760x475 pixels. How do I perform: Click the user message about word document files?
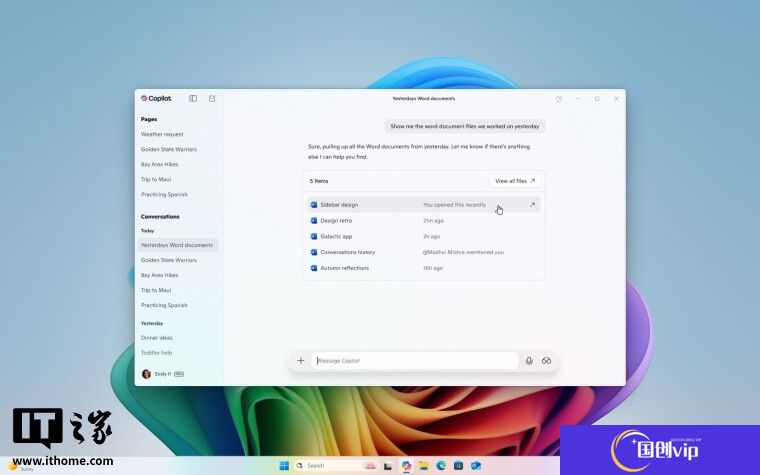point(465,127)
